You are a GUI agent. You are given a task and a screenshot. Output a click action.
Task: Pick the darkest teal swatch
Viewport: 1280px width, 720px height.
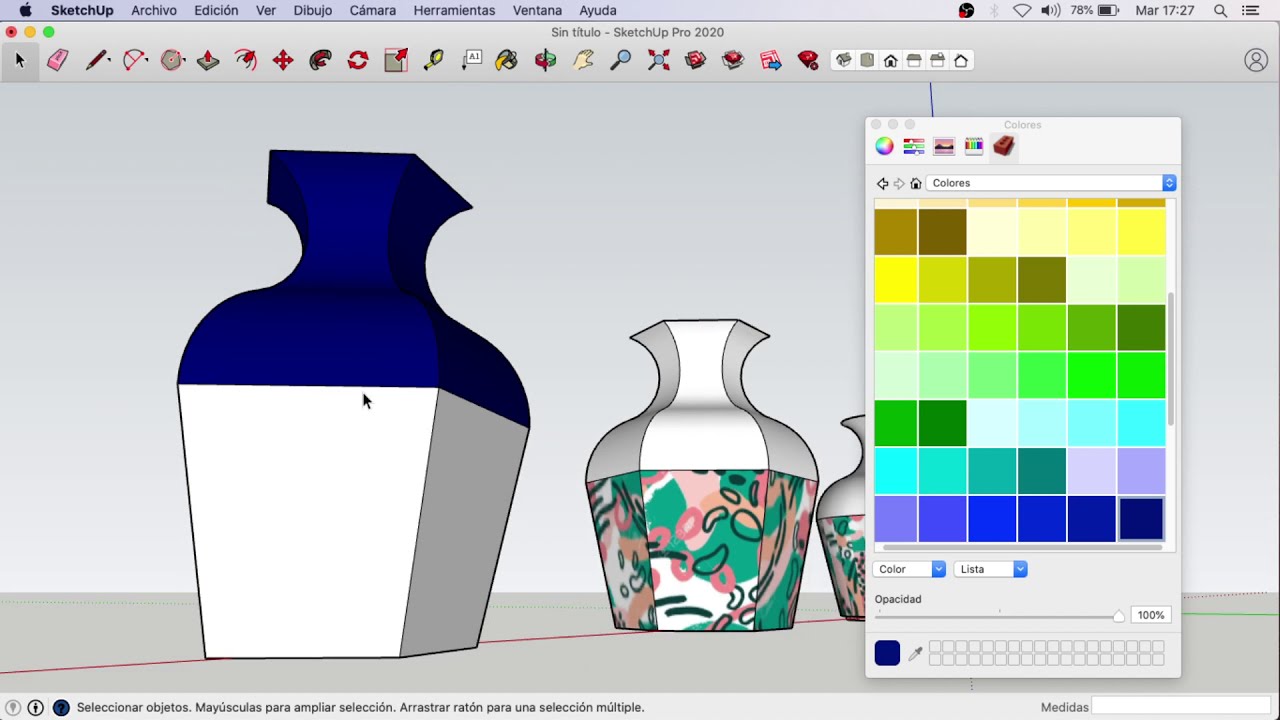click(x=1042, y=471)
